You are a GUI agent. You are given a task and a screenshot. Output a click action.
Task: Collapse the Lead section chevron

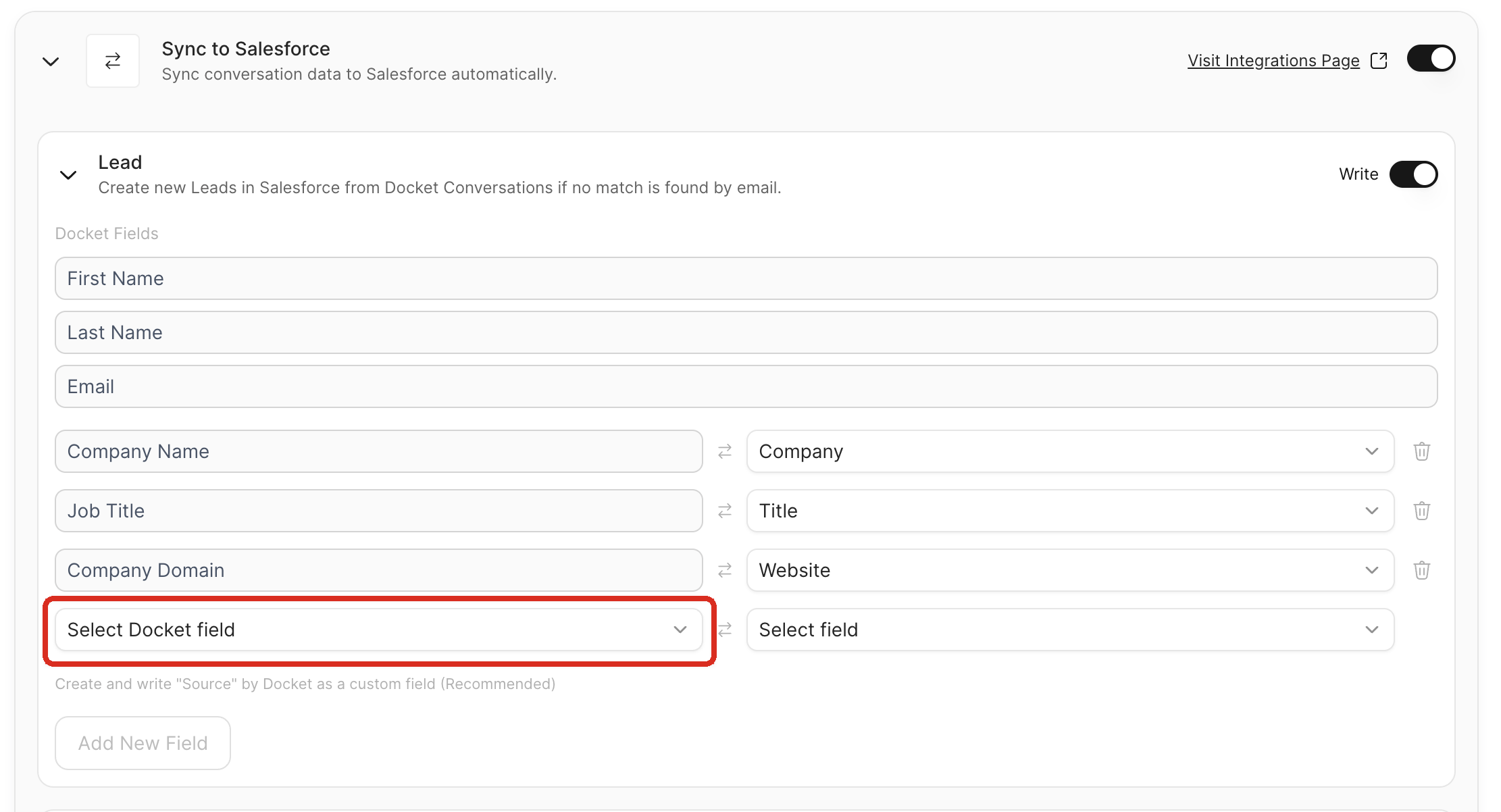pos(68,175)
